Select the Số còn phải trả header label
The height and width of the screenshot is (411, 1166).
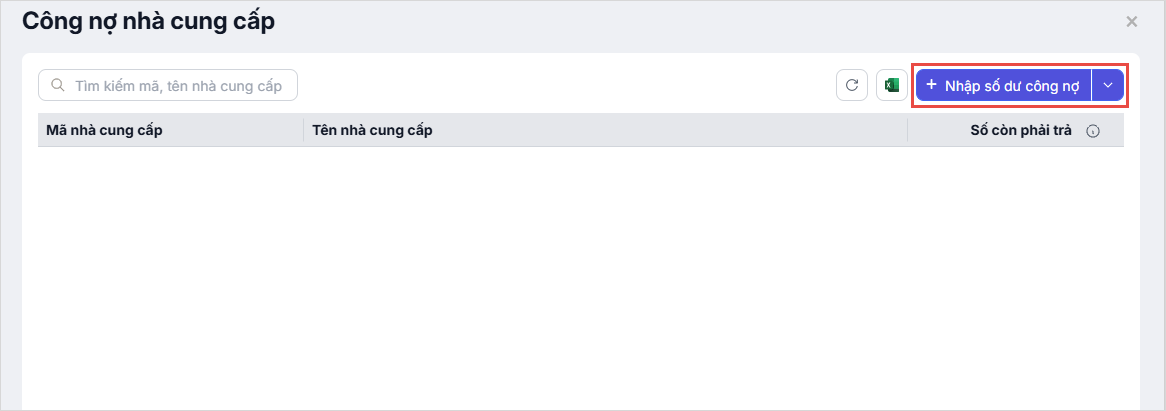click(x=1023, y=131)
